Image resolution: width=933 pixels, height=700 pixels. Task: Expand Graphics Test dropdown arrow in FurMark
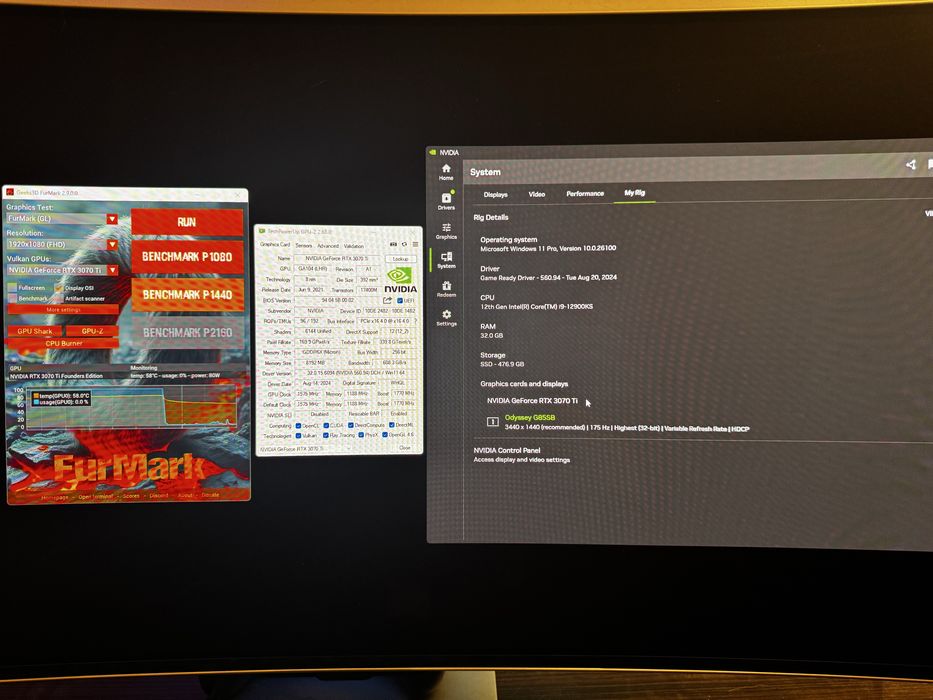(112, 218)
